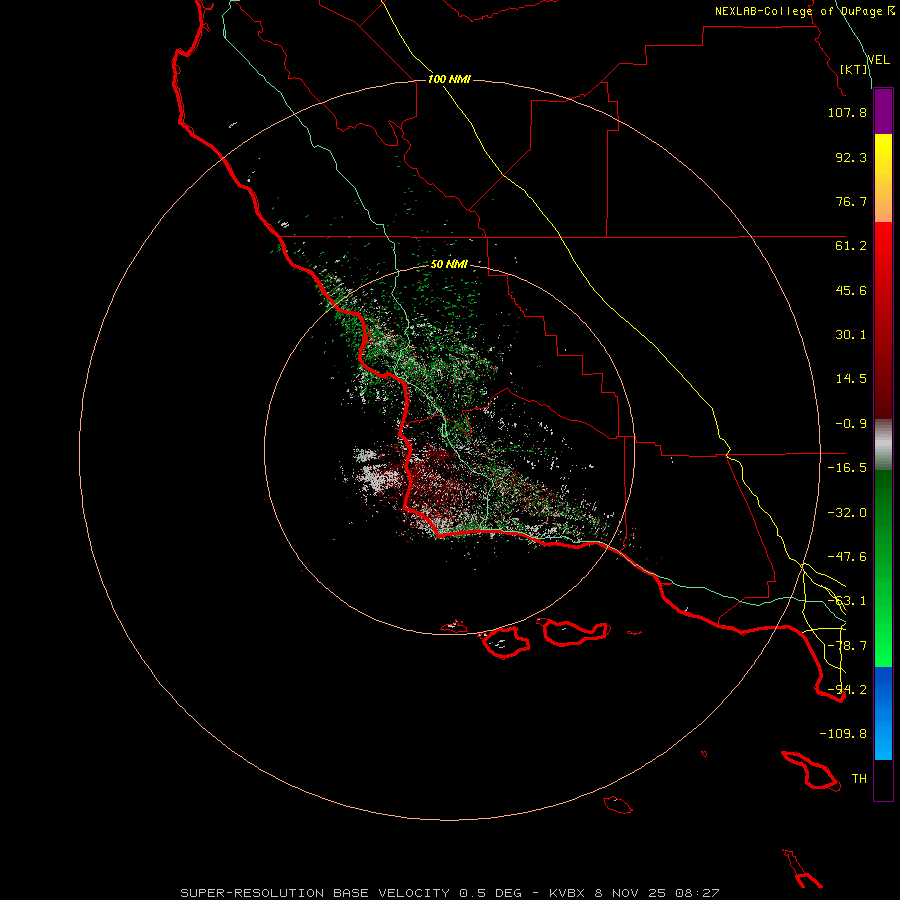
Task: Click the -16.5 legend value
Action: pos(847,468)
